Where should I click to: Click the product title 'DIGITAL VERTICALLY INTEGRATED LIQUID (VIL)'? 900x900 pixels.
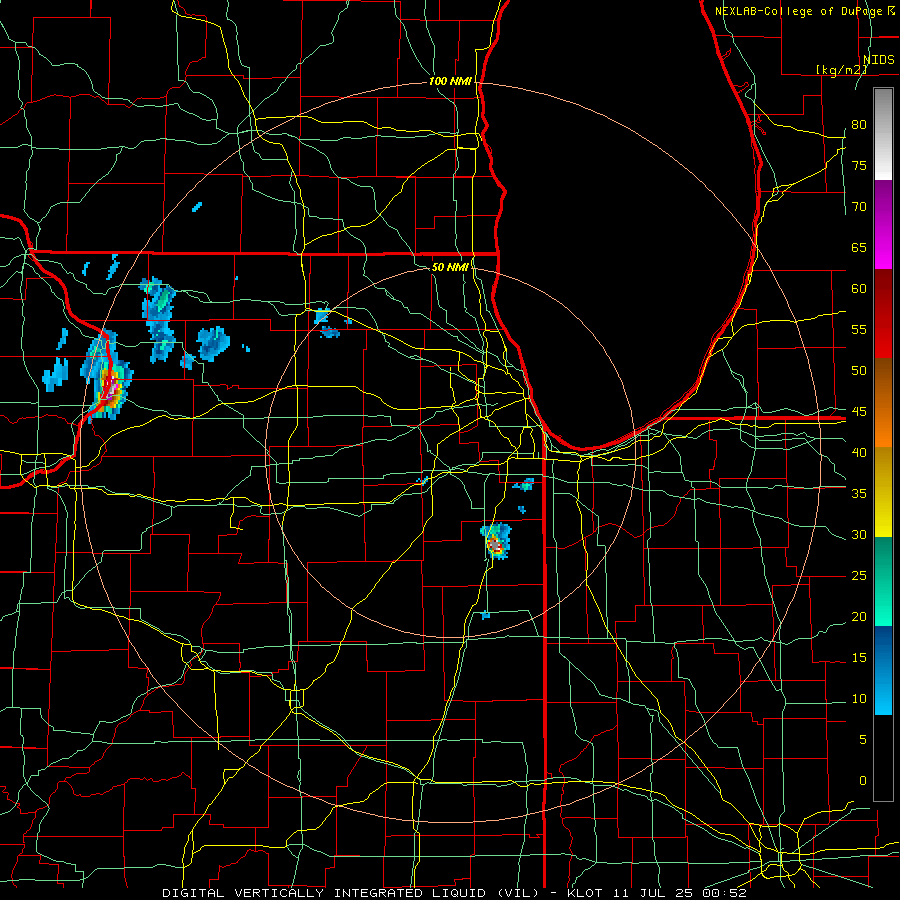351,893
